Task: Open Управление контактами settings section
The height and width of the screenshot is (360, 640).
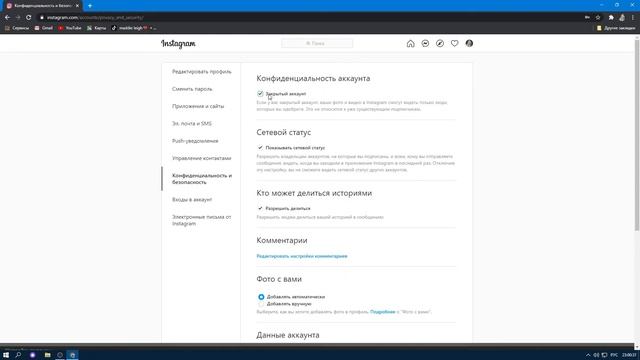Action: (x=202, y=158)
